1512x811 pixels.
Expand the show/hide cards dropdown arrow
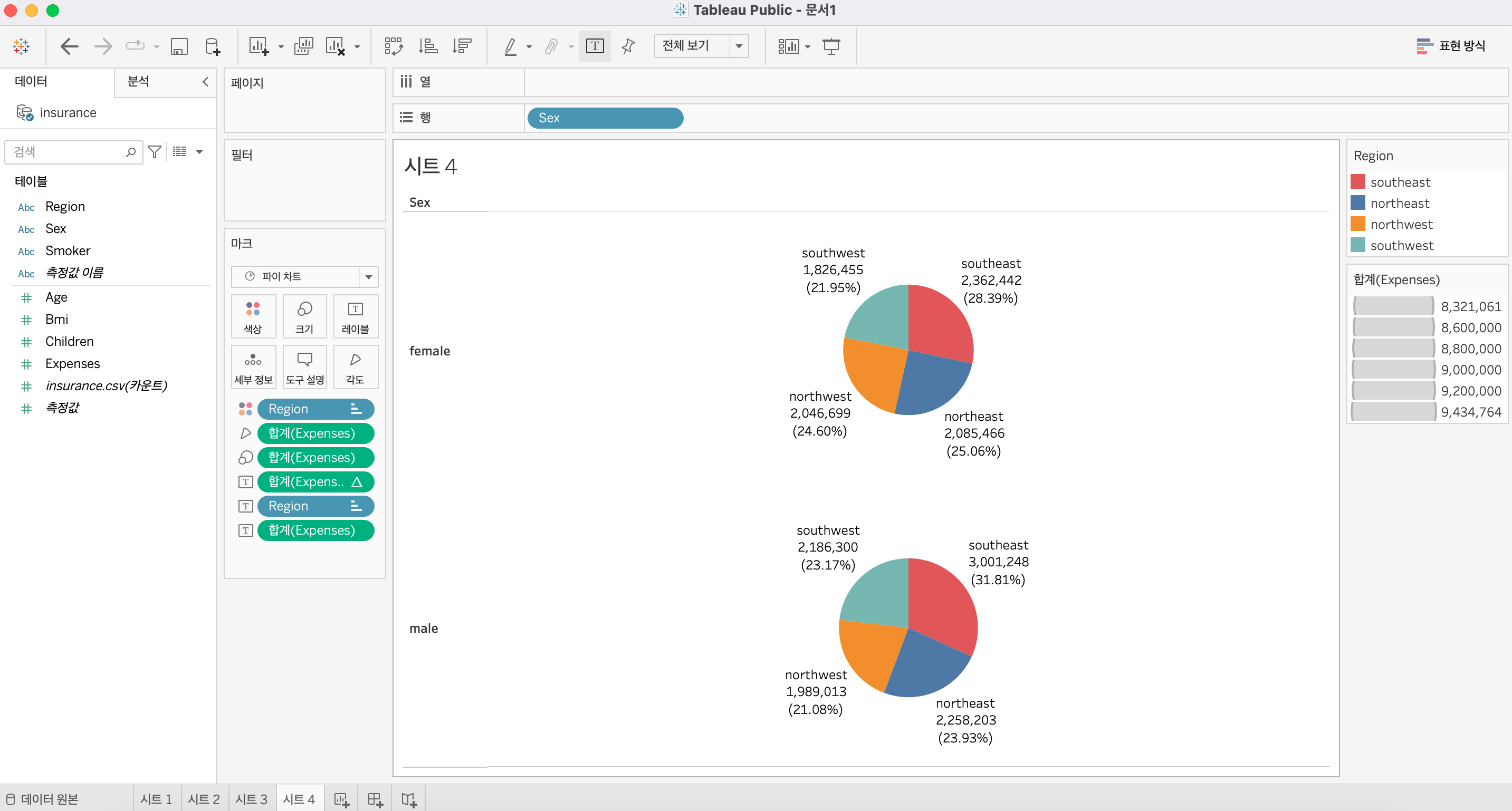pos(808,47)
